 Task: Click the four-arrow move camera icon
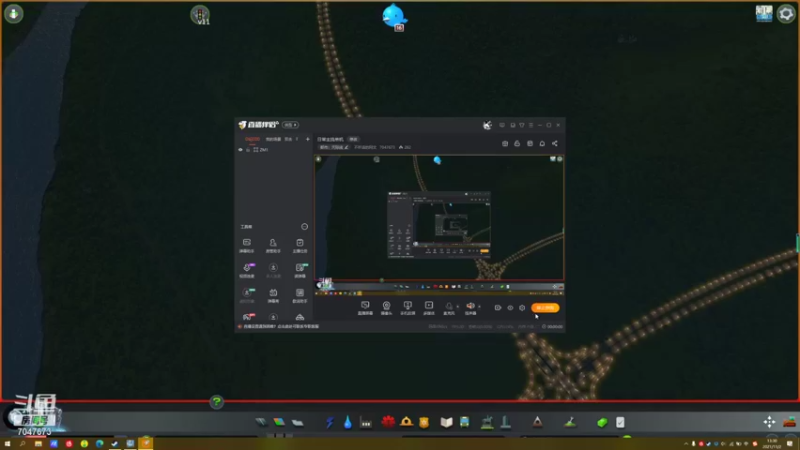point(769,421)
